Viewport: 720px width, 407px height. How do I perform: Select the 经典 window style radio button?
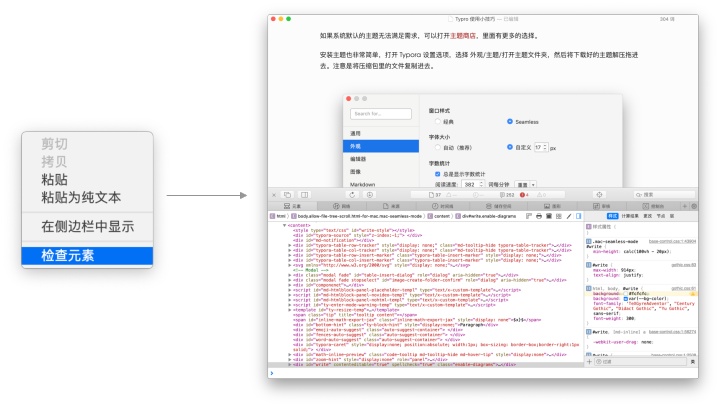click(x=438, y=121)
